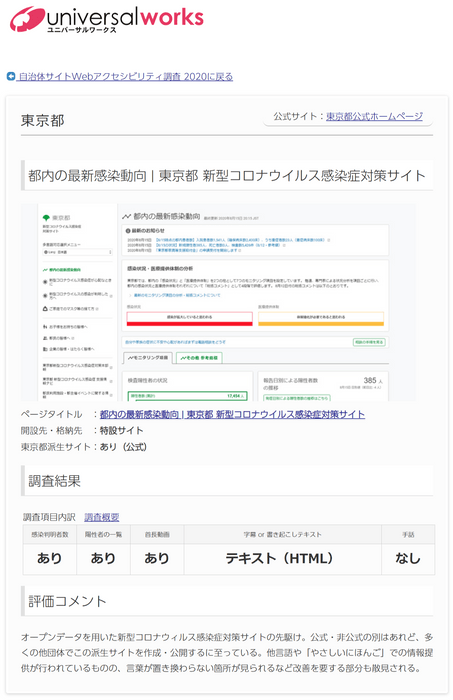Click the ユニバーサルワークス katakana text under the logo
The height and width of the screenshot is (700, 453).
click(82, 30)
